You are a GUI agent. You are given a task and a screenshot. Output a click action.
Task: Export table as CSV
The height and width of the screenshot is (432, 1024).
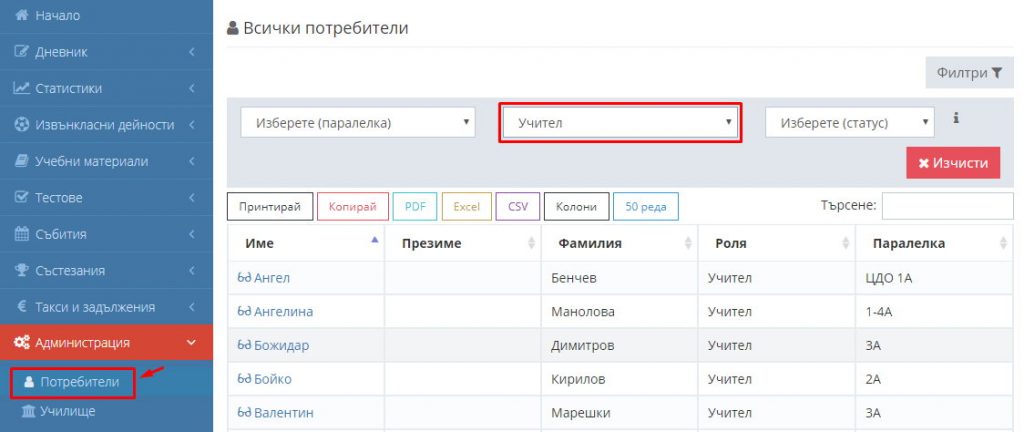(518, 207)
